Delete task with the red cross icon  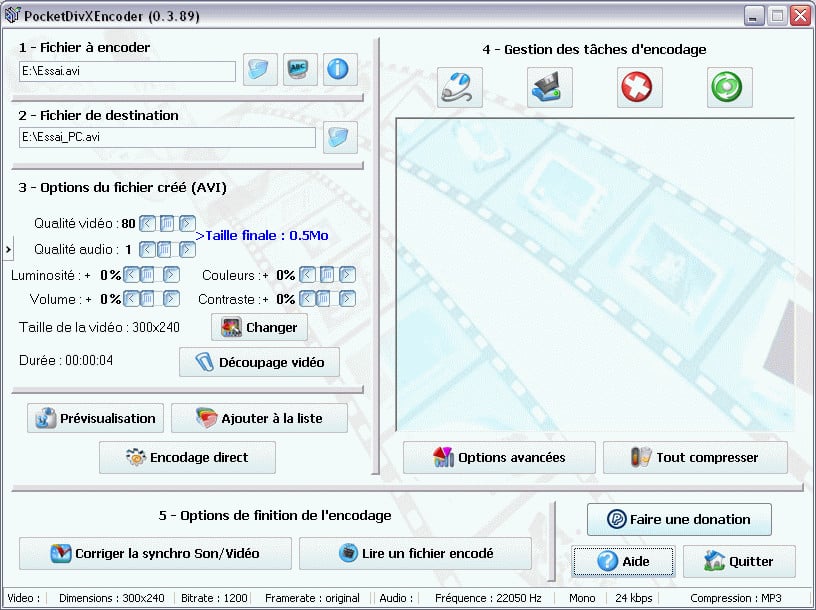pyautogui.click(x=640, y=88)
